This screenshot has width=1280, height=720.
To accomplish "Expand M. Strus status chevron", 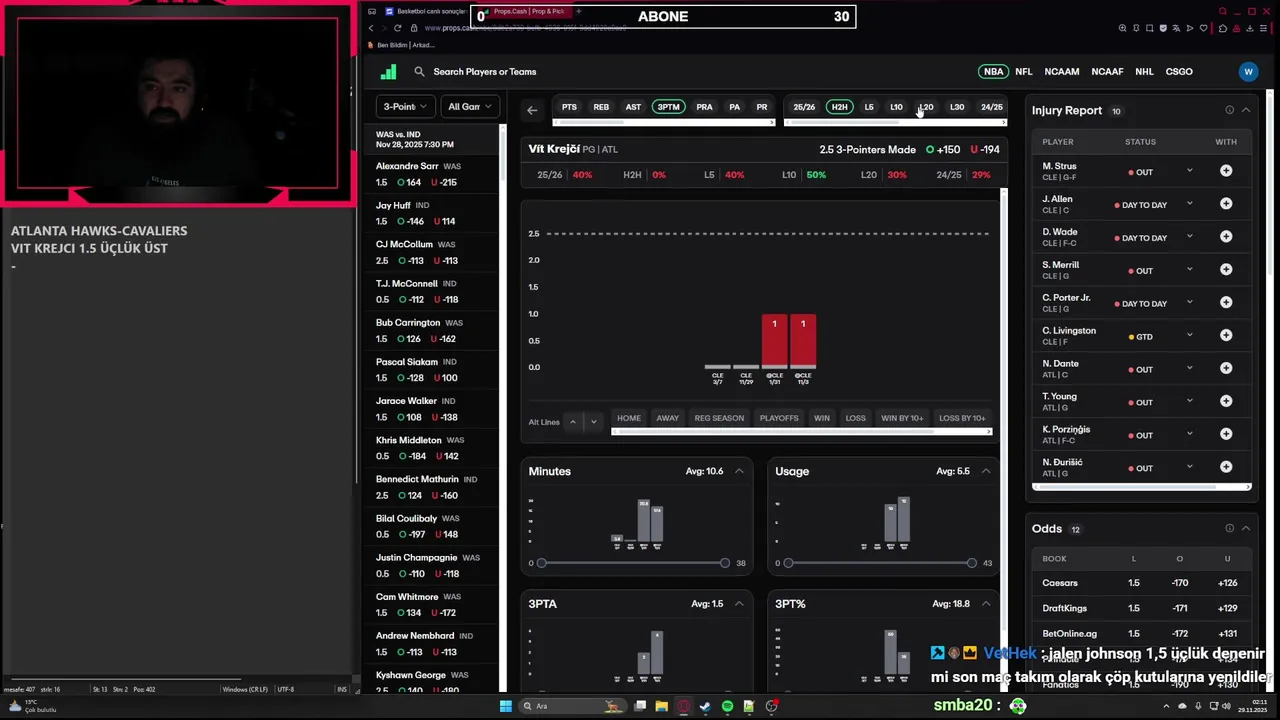I will coord(1189,171).
